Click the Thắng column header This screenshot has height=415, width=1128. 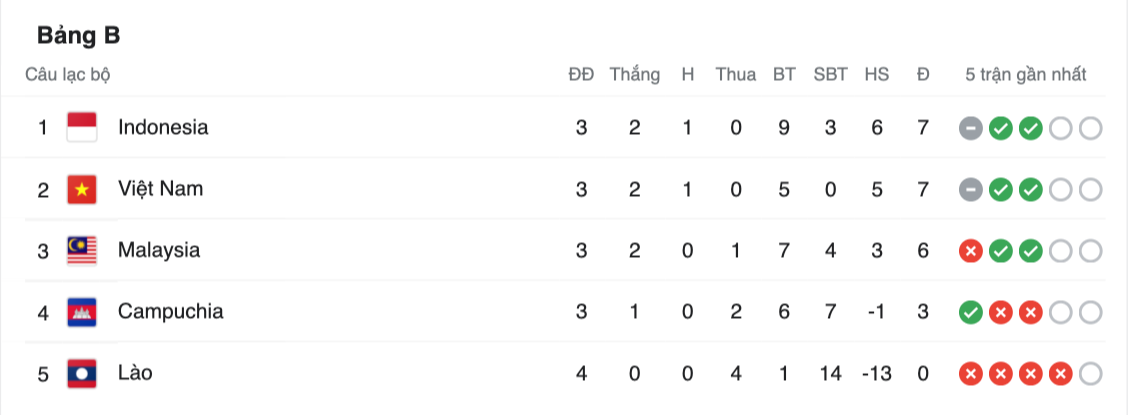coord(635,75)
